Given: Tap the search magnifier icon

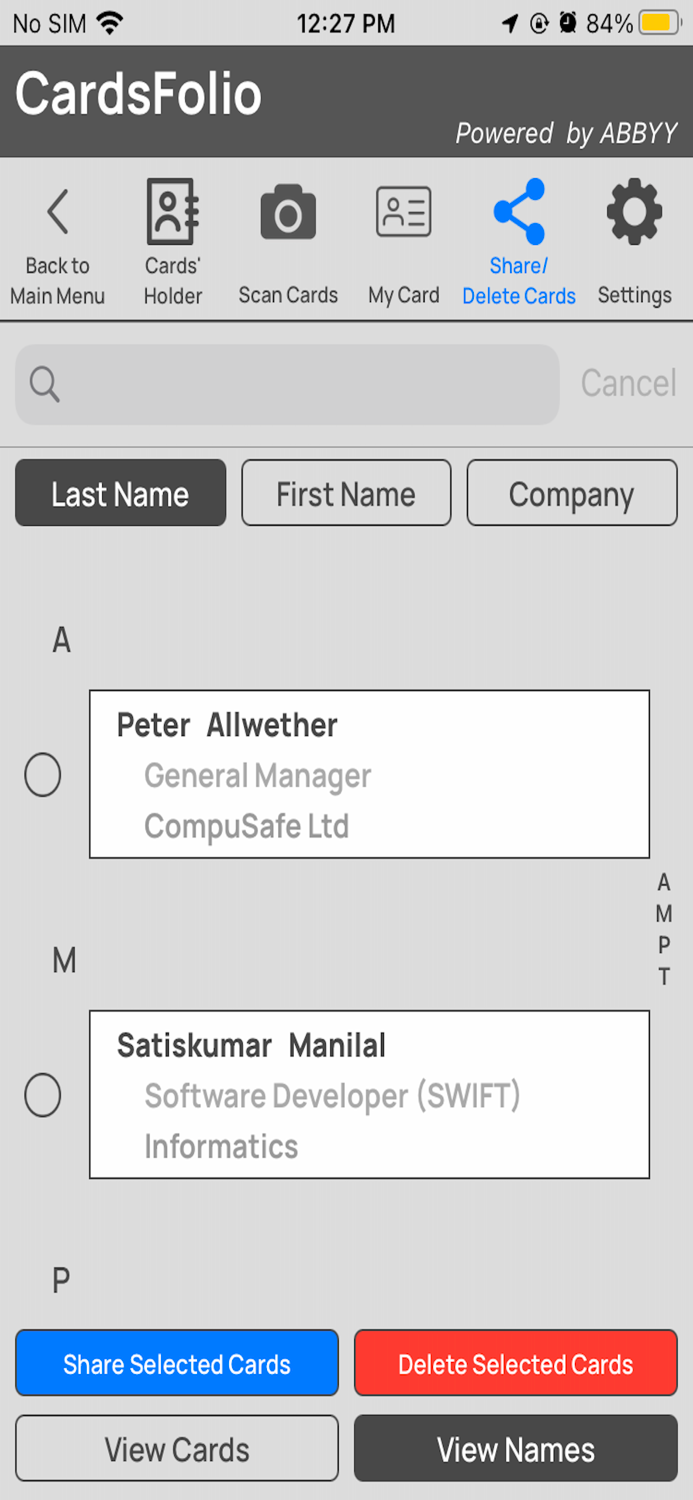Looking at the screenshot, I should point(45,384).
